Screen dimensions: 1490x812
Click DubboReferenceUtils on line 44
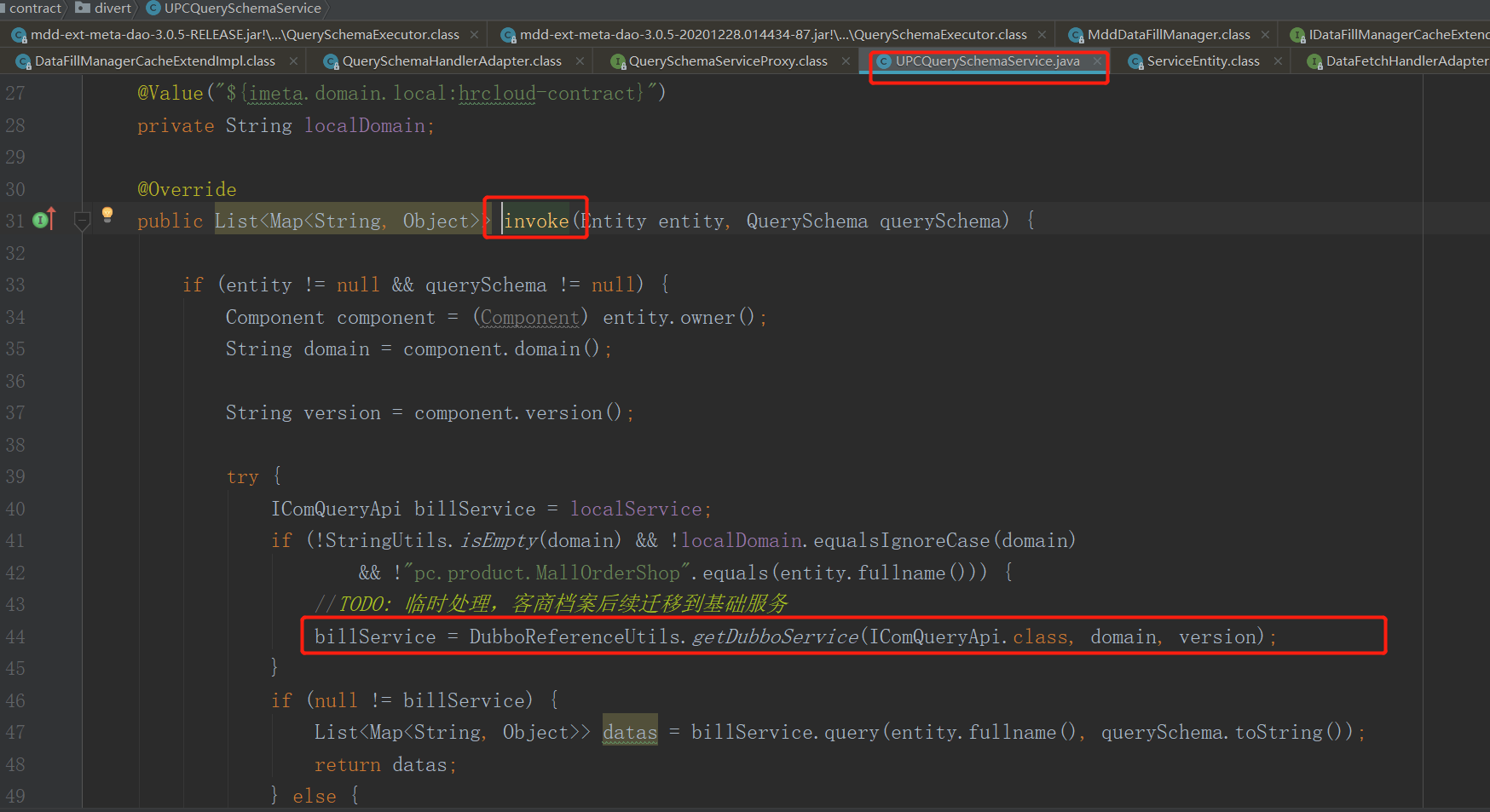(x=575, y=636)
